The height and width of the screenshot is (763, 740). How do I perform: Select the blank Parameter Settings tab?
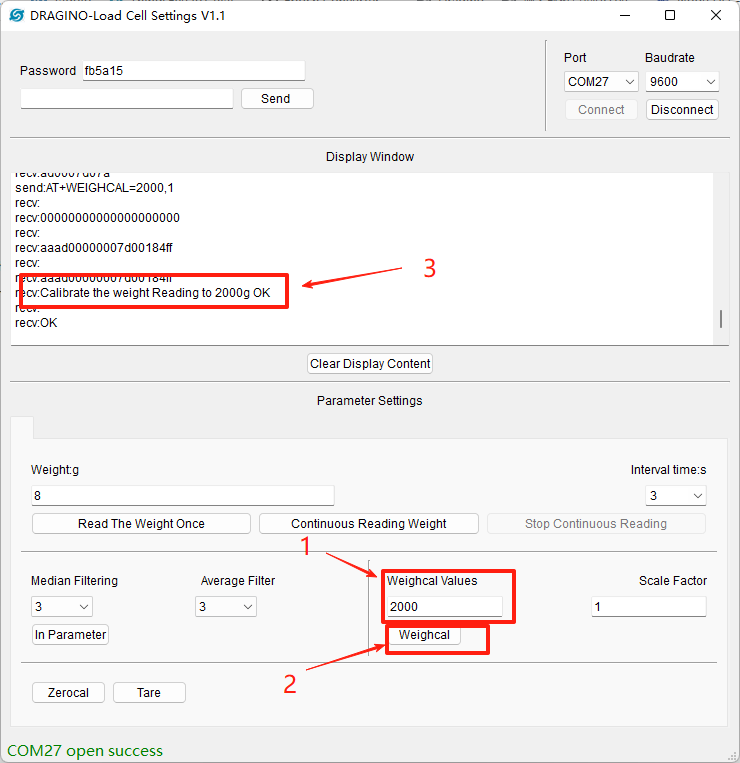pos(22,427)
